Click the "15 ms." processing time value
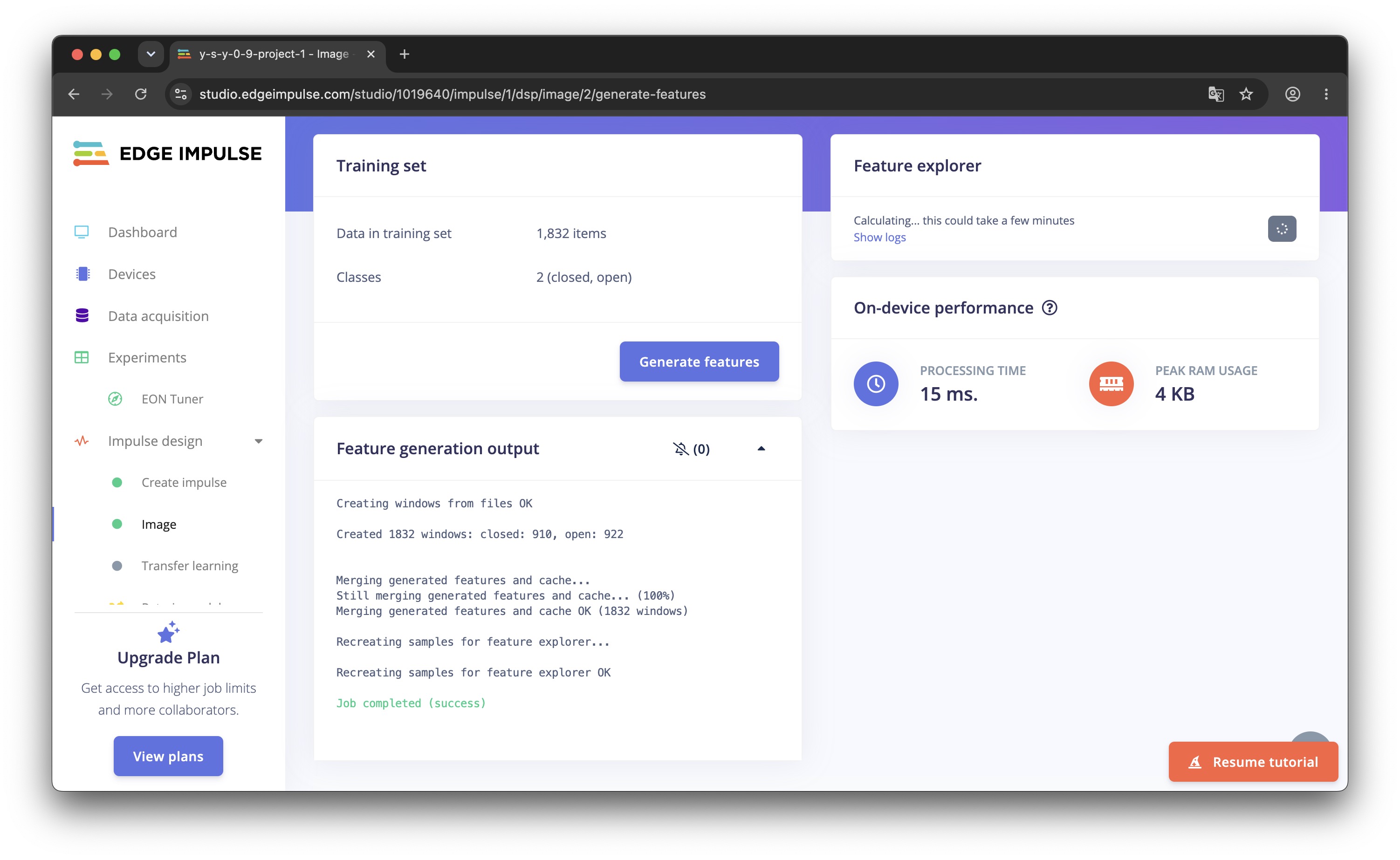This screenshot has width=1400, height=860. 949,394
